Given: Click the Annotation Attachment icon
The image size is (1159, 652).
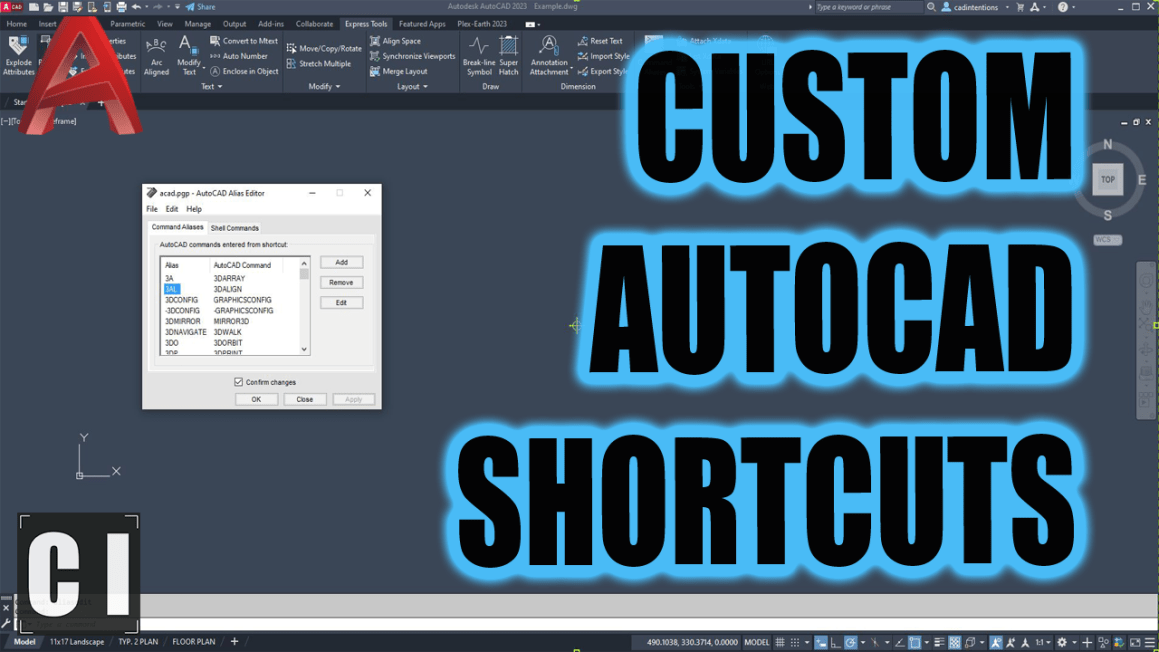Looking at the screenshot, I should [549, 55].
